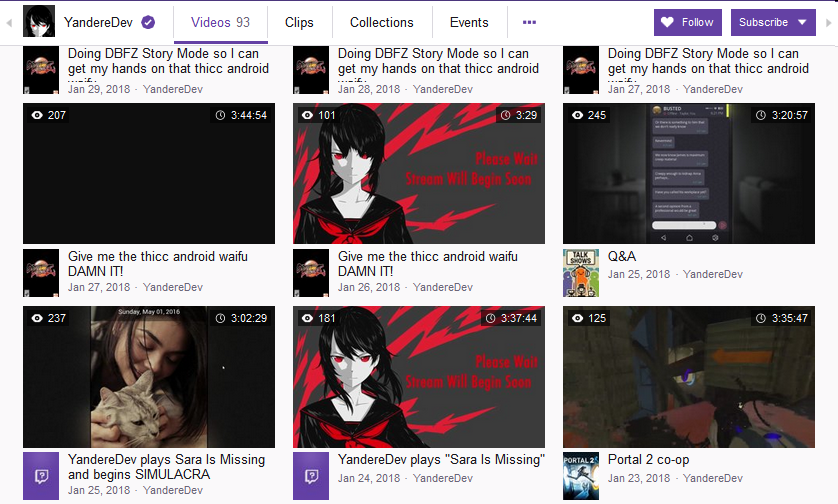Open Jan 27 Doing DBFZ Story Mode title
Screen dimensions: 838x504
708,61
